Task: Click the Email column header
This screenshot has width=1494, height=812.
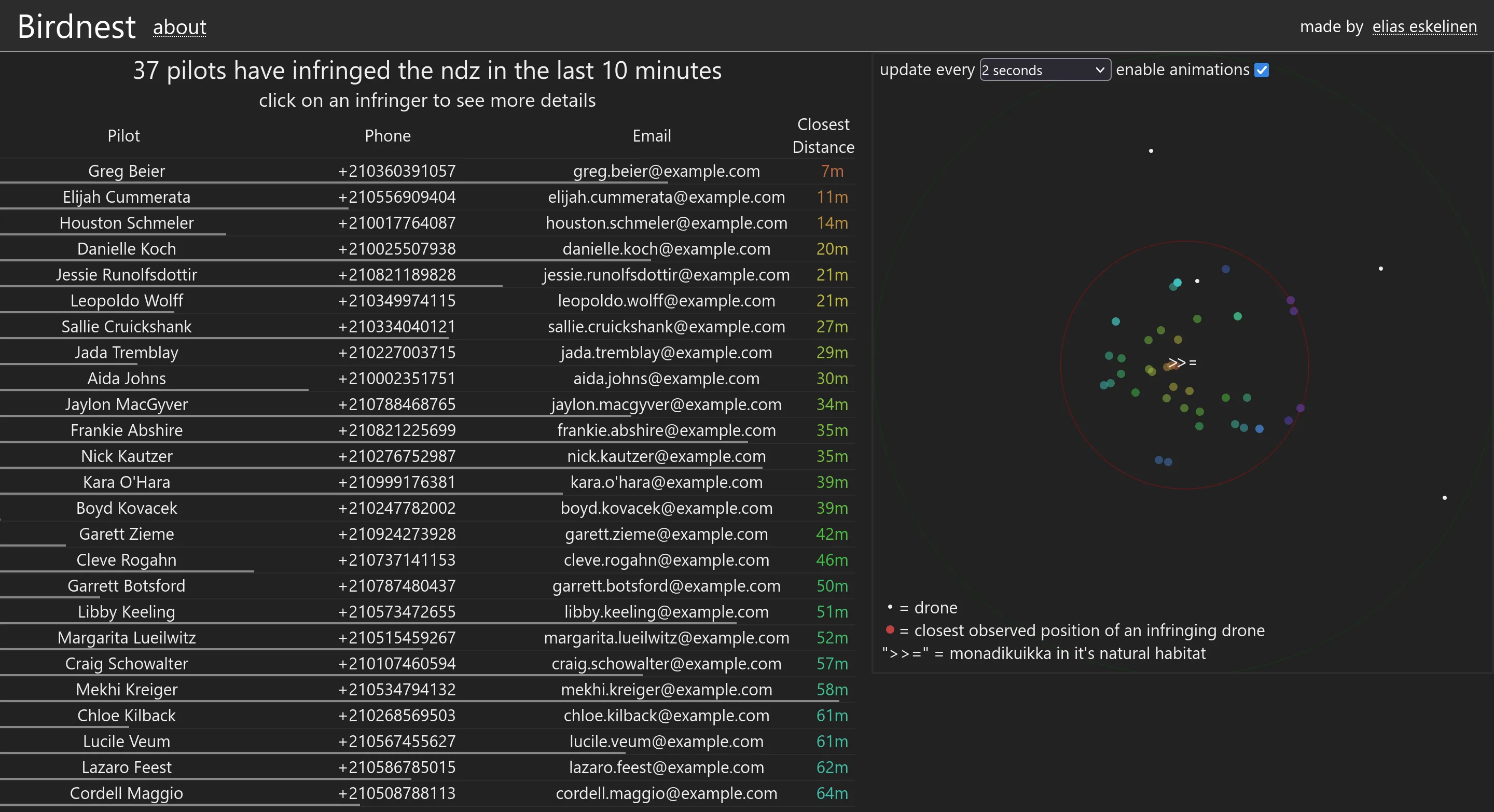Action: (x=652, y=136)
